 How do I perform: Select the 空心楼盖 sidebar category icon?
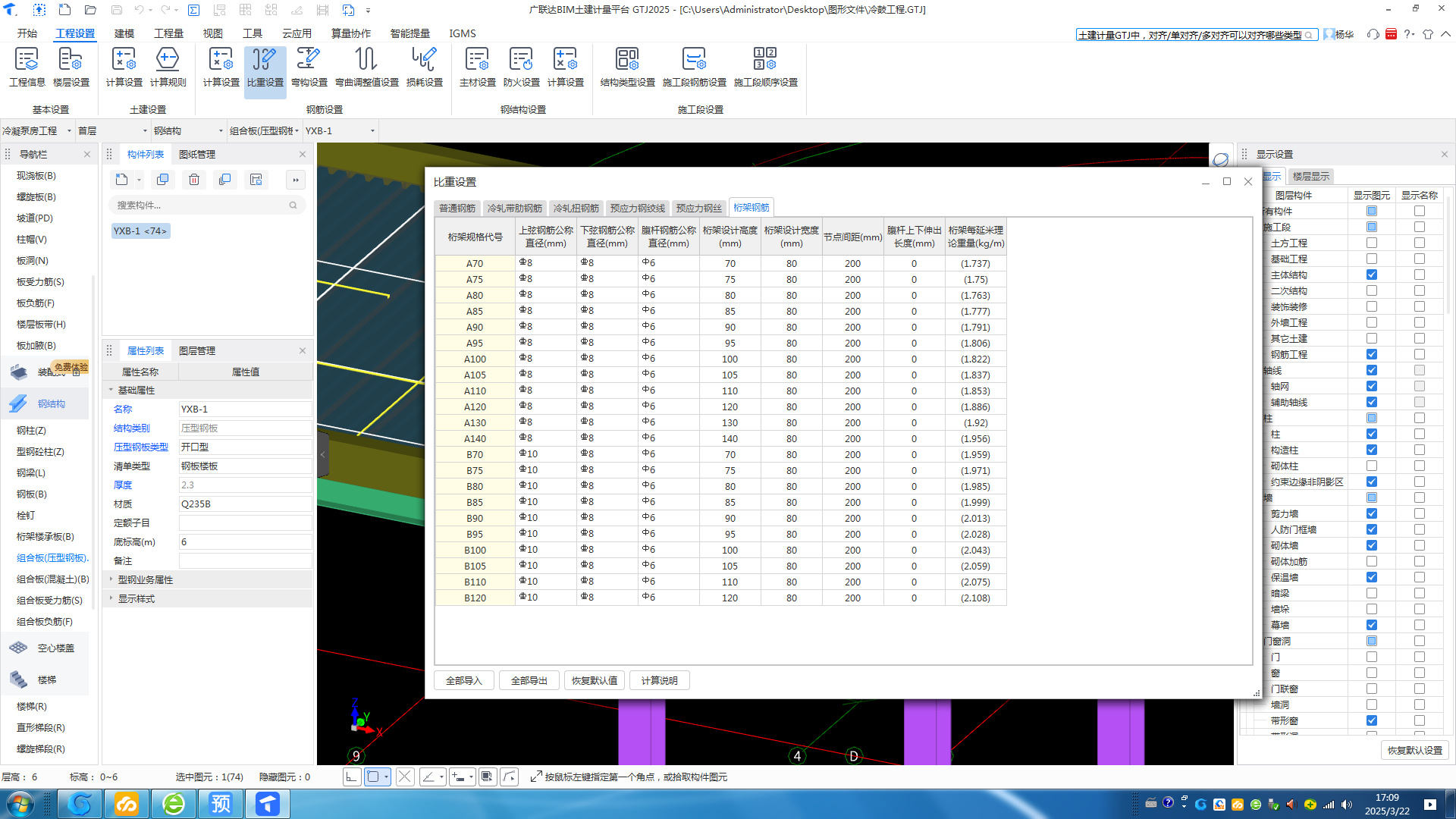coord(18,648)
